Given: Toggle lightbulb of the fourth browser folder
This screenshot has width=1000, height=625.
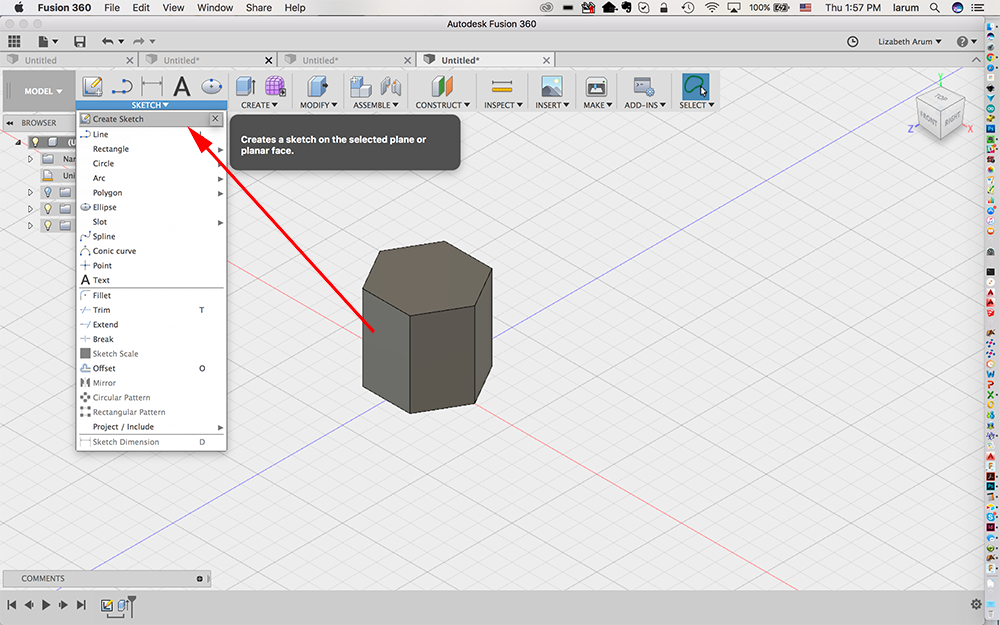Looking at the screenshot, I should 48,209.
